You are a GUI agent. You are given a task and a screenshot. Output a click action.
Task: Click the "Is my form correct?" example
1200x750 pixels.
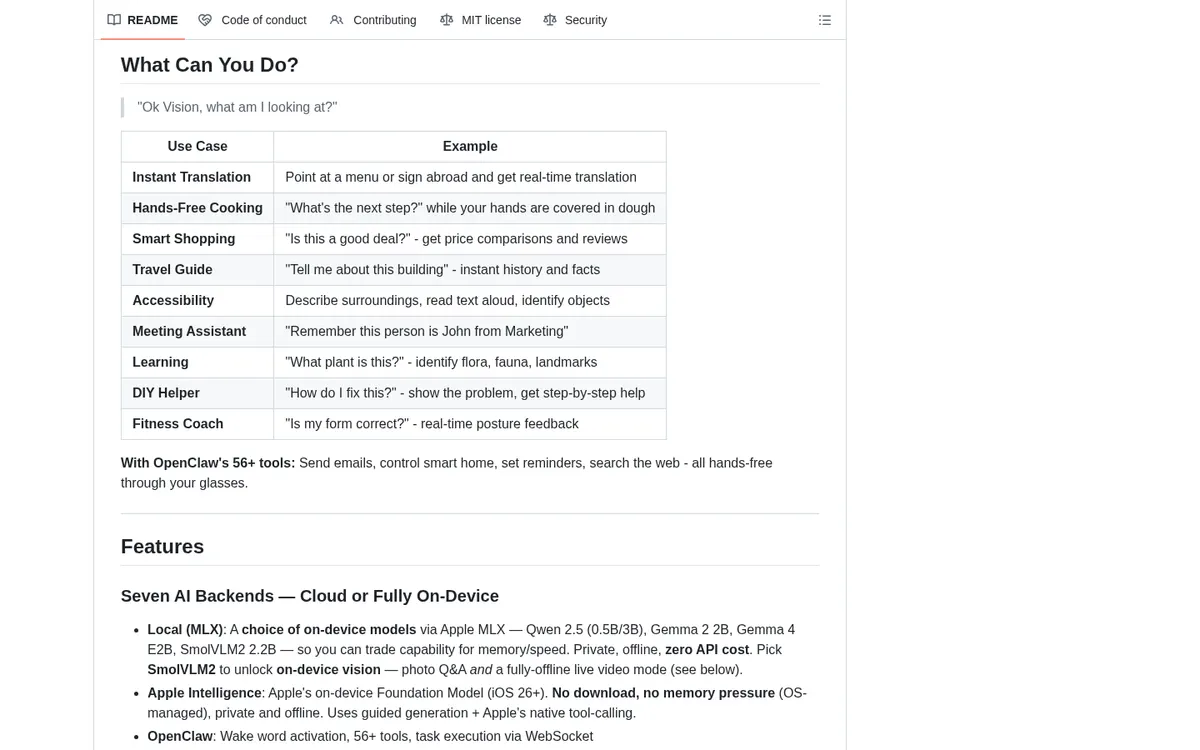(470, 424)
